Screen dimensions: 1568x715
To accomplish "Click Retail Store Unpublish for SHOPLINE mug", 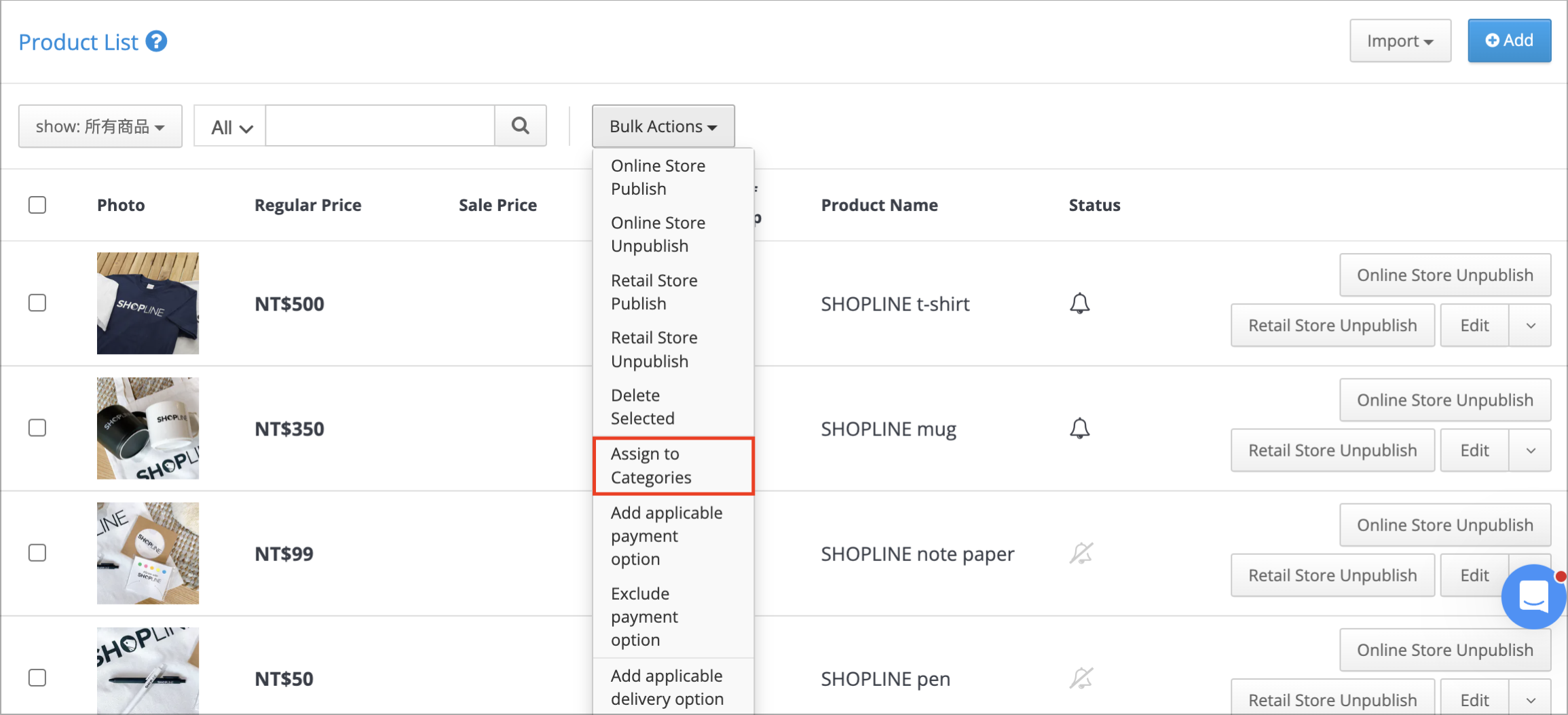I will (1332, 450).
